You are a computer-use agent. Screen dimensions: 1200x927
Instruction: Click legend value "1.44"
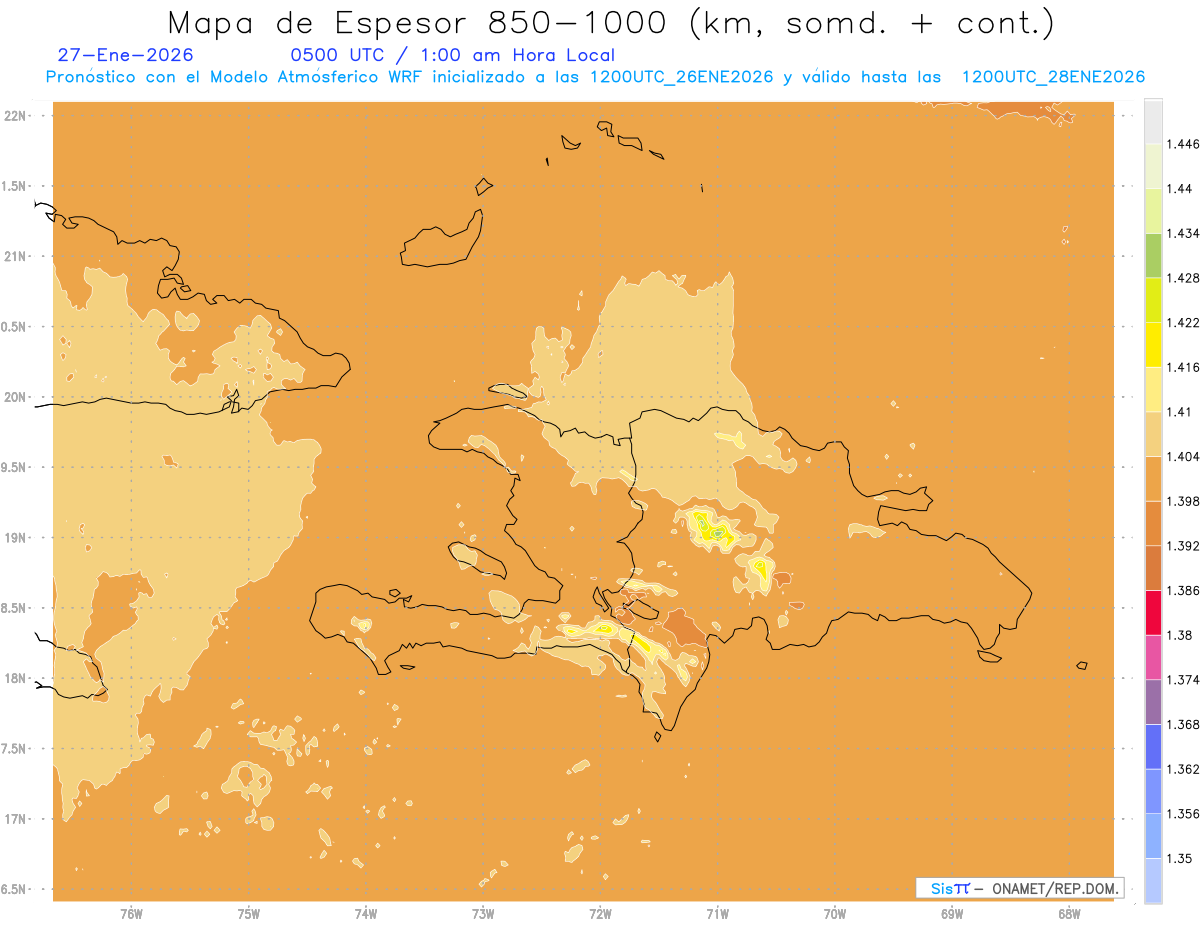pyautogui.click(x=1180, y=188)
